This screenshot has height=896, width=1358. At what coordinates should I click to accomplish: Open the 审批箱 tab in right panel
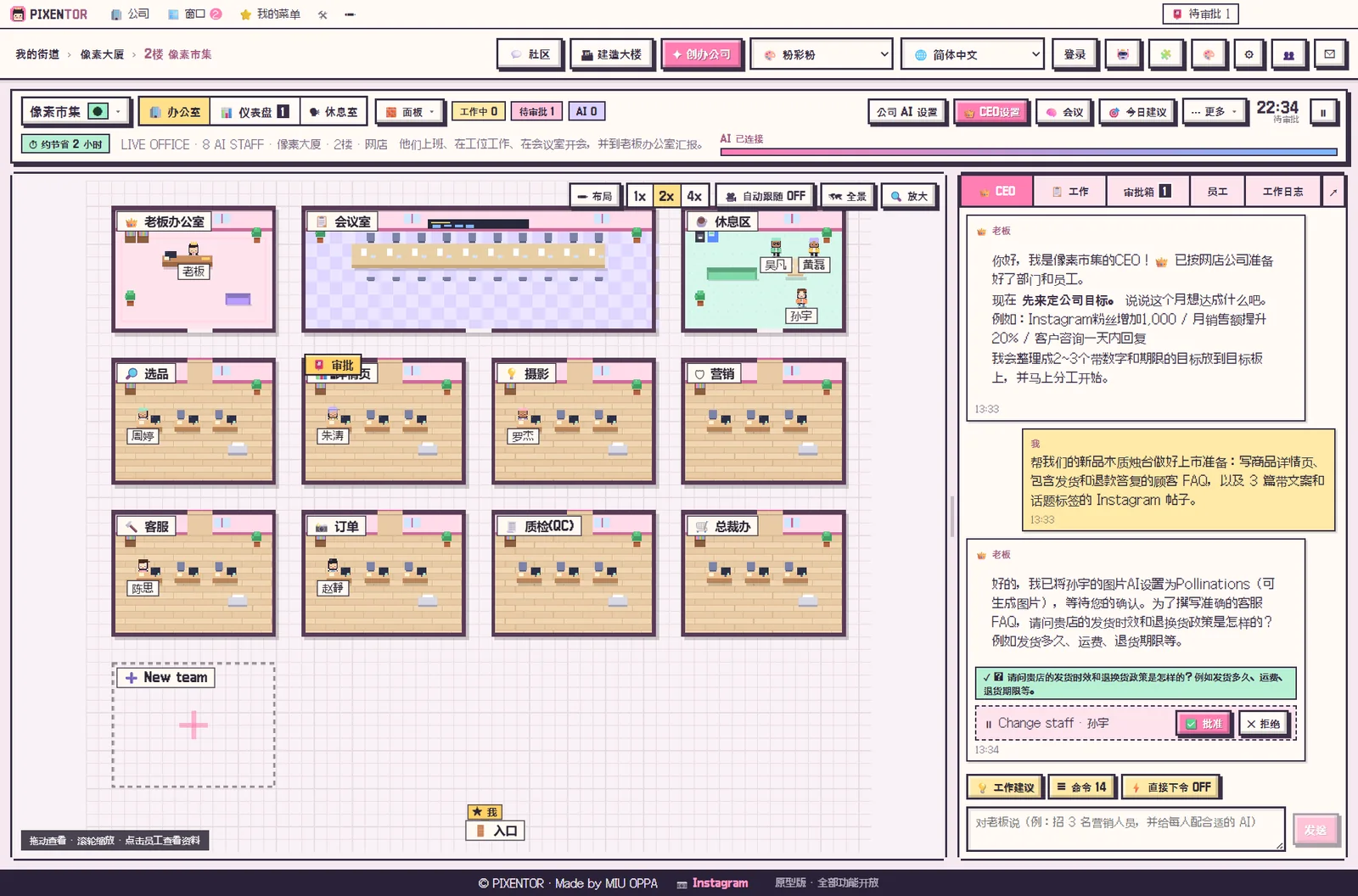point(1148,192)
